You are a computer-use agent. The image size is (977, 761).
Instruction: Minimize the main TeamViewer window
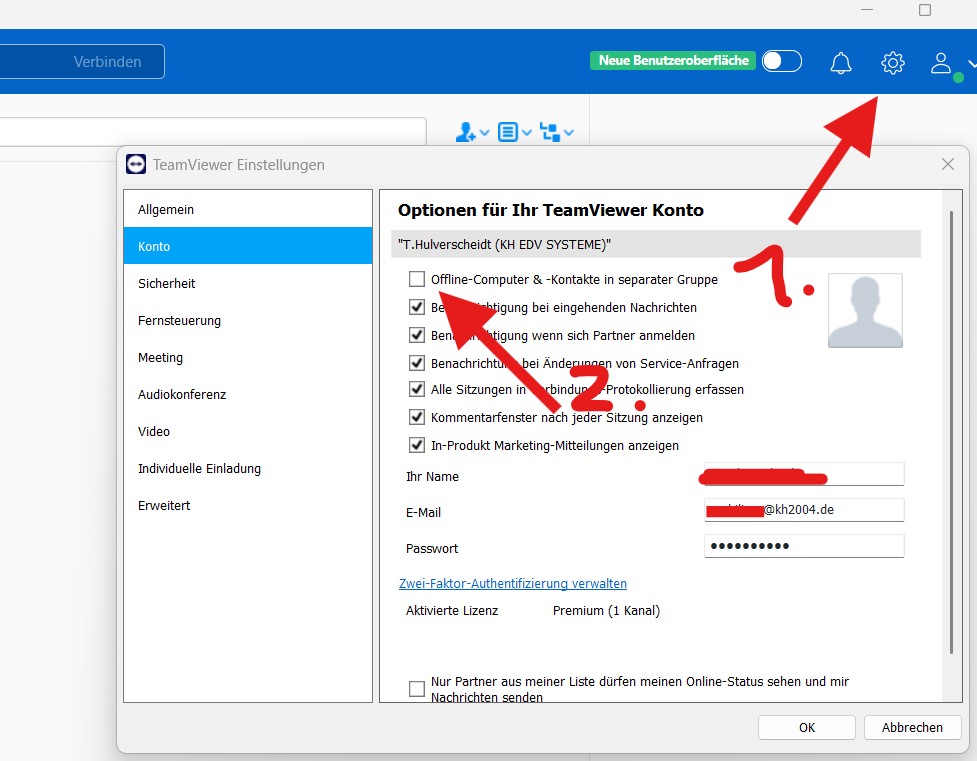tap(867, 10)
